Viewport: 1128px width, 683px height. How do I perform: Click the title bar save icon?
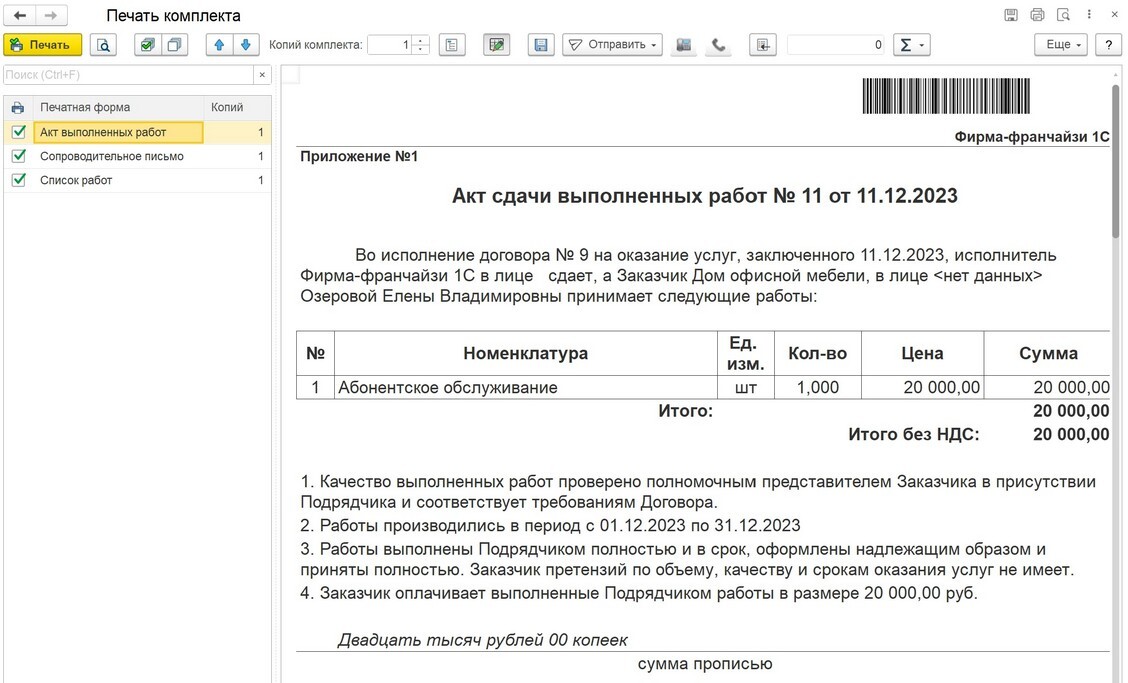point(1011,14)
